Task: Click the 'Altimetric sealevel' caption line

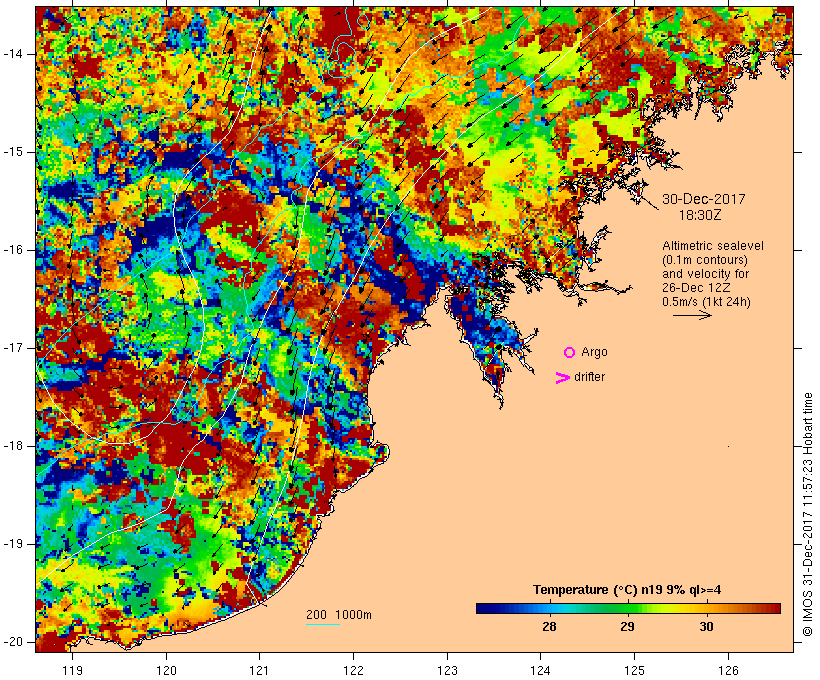Action: coord(713,246)
